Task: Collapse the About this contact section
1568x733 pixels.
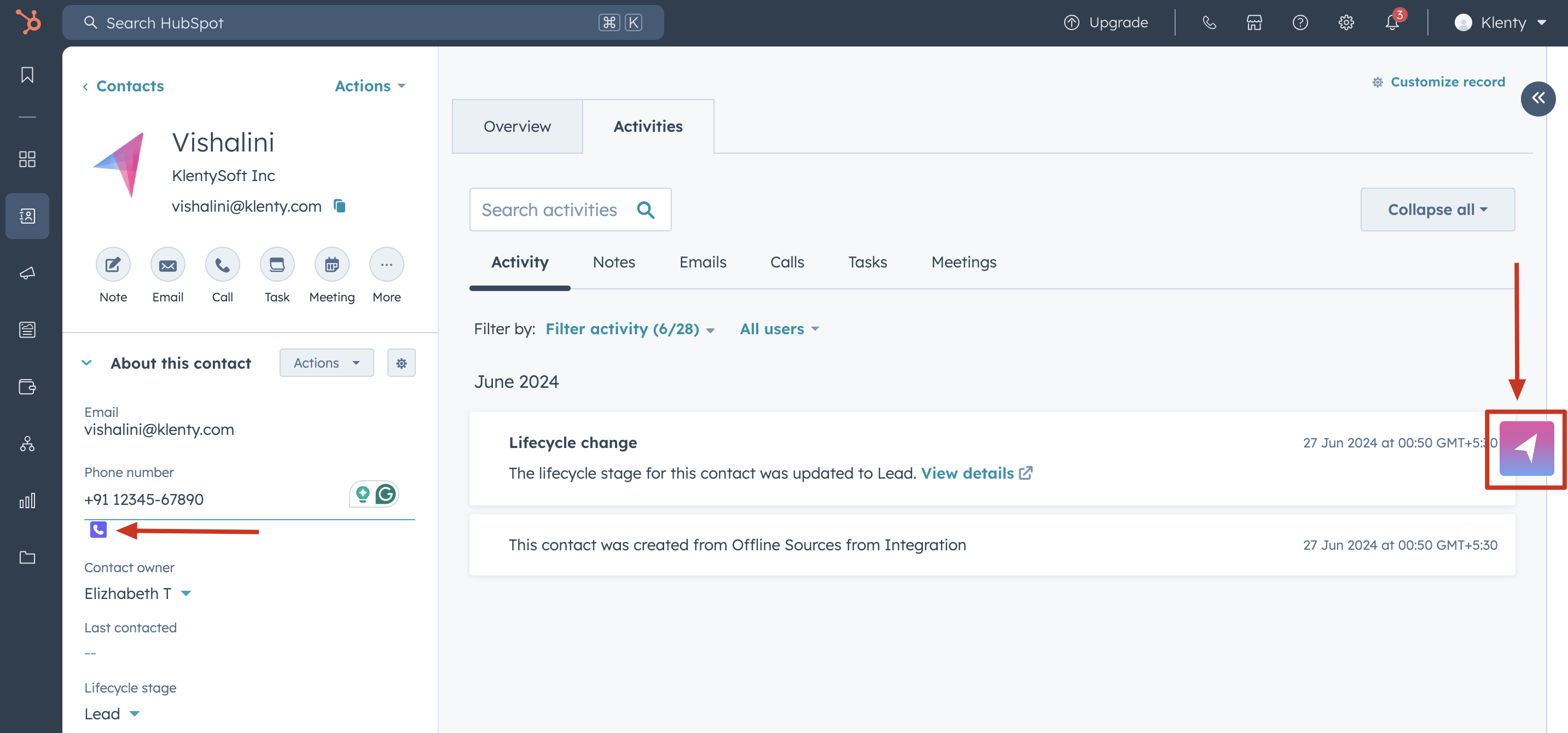Action: click(86, 363)
